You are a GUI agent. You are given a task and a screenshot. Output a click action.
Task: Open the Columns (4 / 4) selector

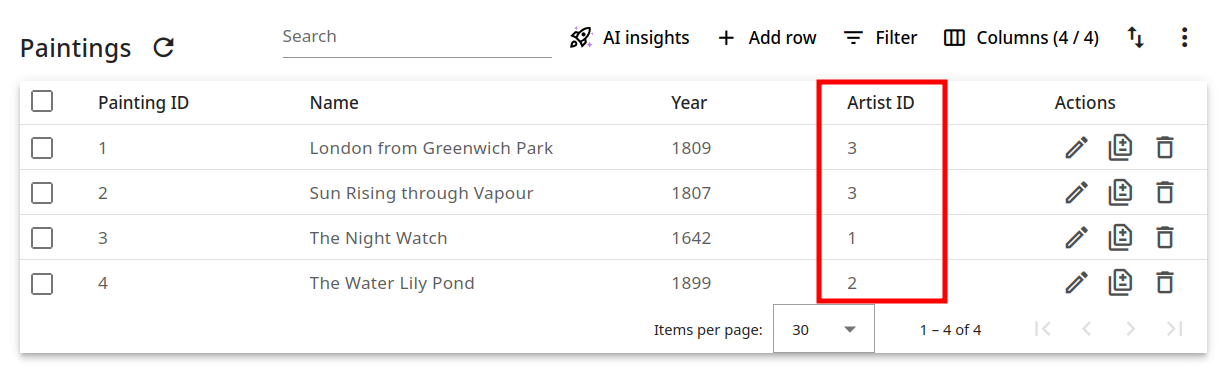tap(1021, 38)
